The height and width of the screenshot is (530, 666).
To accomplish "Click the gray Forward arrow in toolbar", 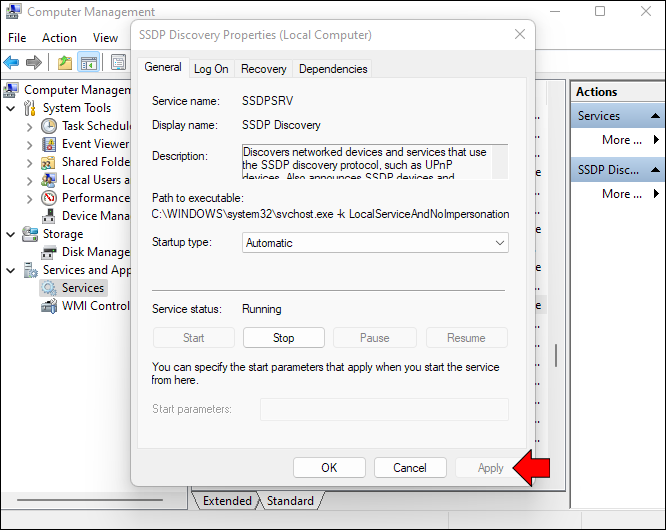I will [34, 63].
